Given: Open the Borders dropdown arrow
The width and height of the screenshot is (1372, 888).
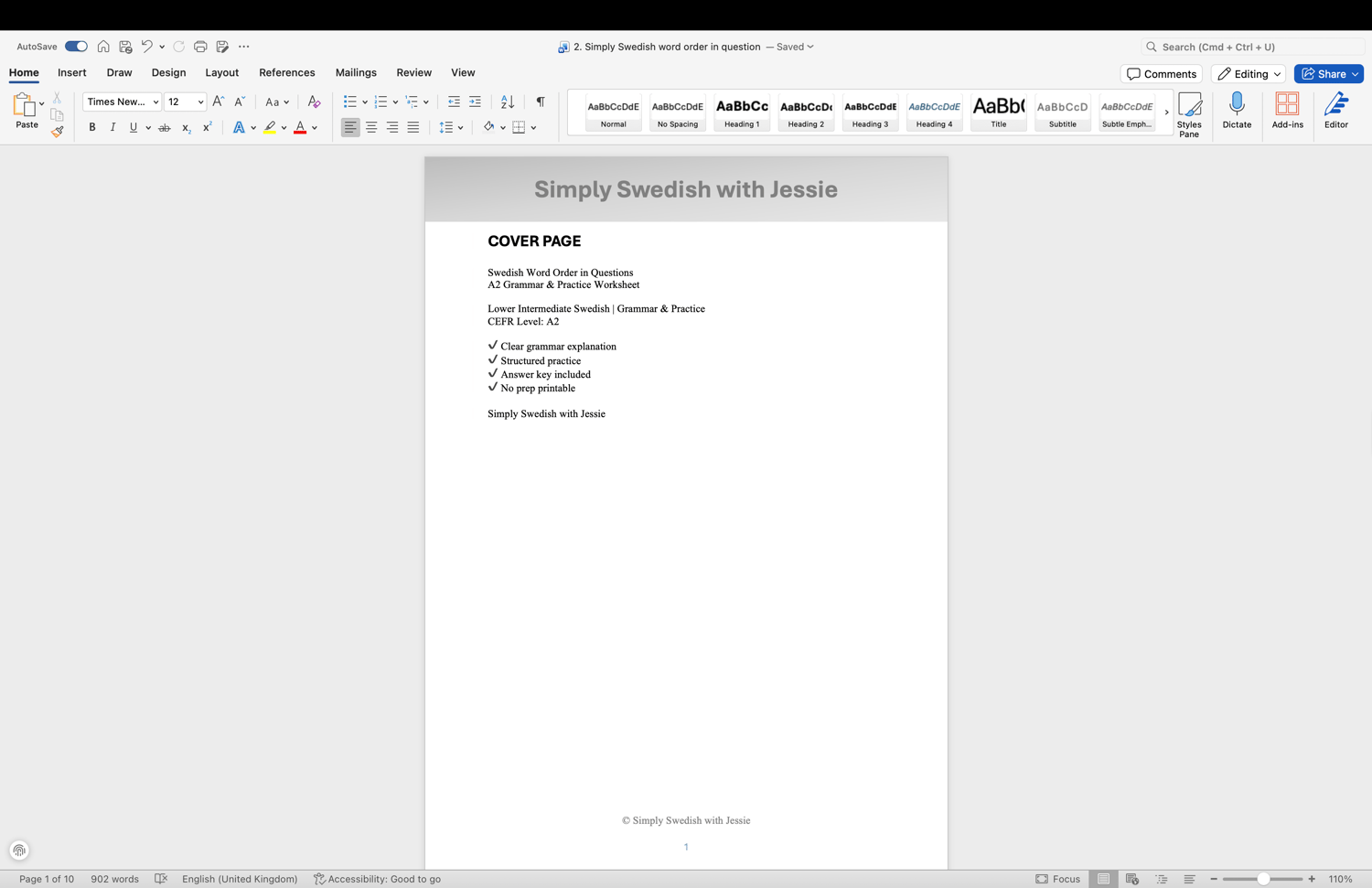Looking at the screenshot, I should click(533, 128).
